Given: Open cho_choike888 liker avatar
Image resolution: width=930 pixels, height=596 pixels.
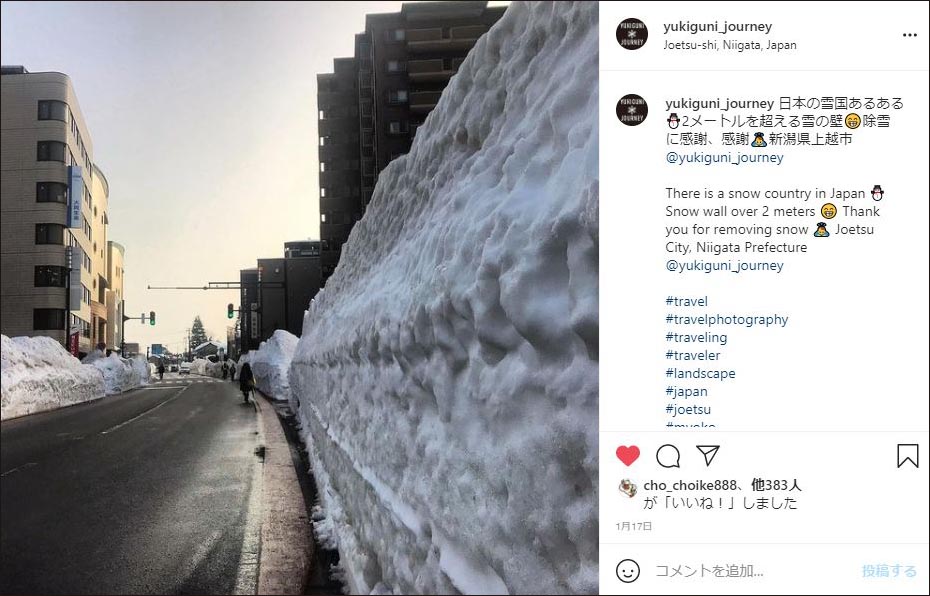Looking at the screenshot, I should click(x=628, y=488).
